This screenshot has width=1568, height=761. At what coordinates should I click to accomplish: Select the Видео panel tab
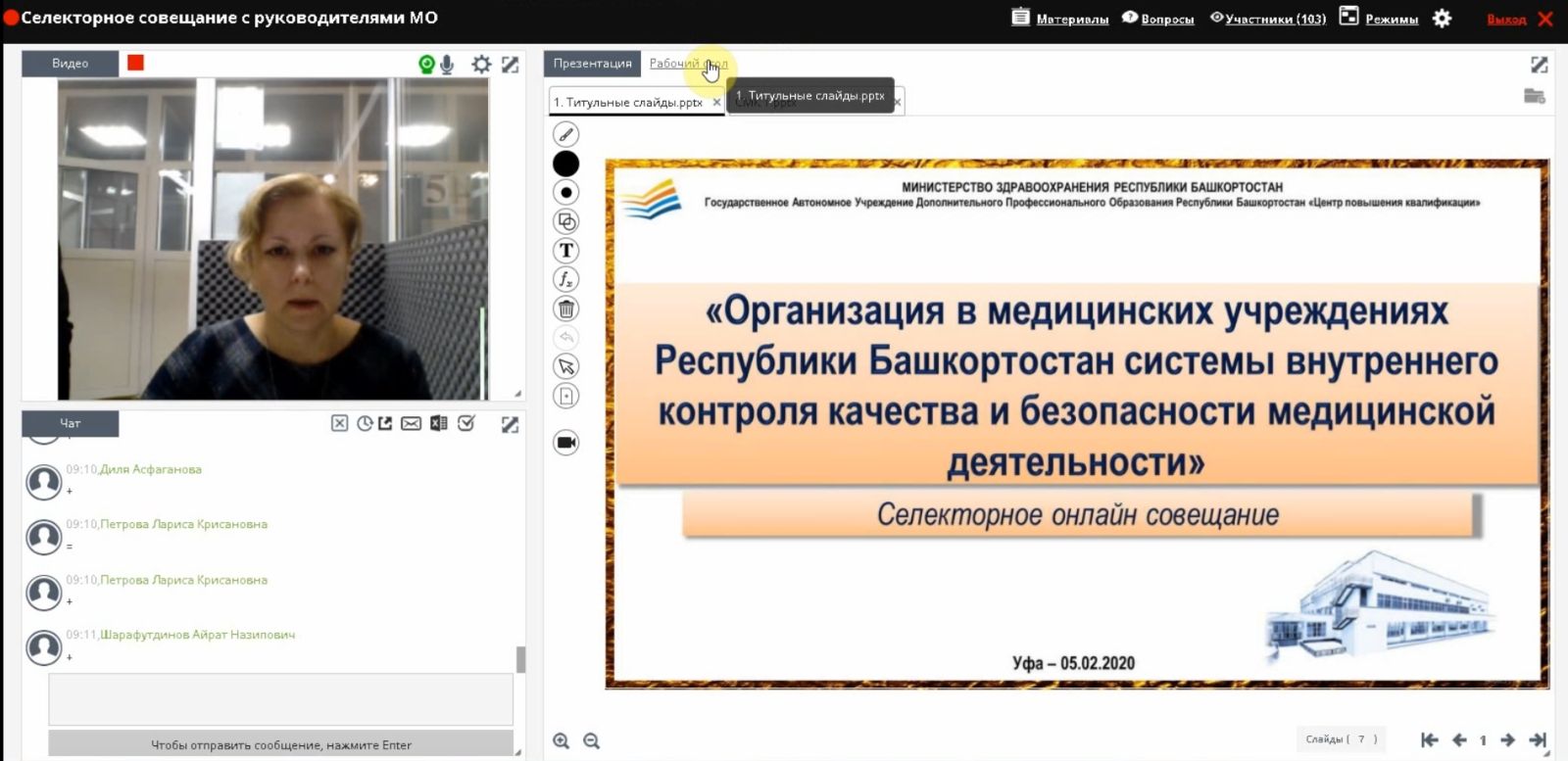tap(70, 63)
